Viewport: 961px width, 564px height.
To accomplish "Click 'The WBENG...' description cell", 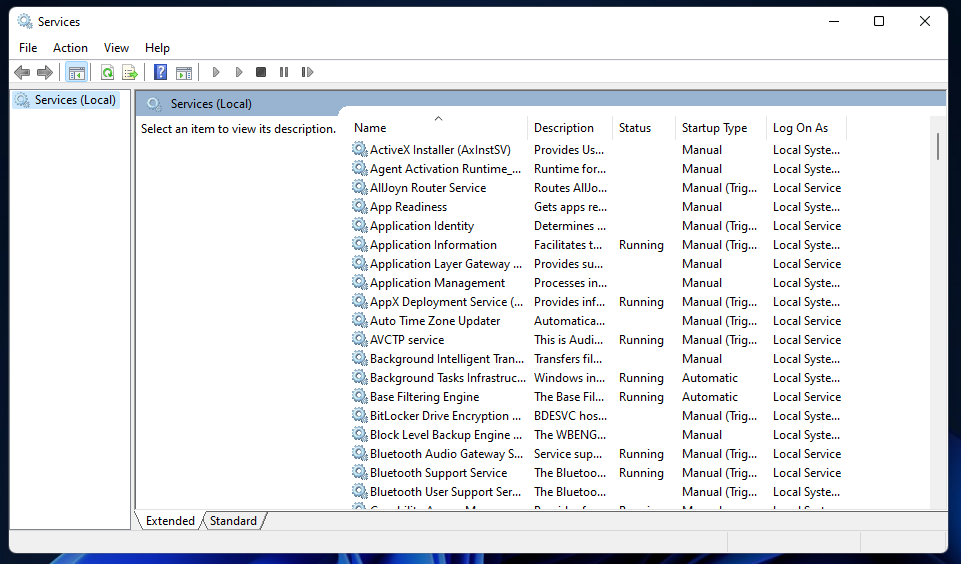I will coord(569,435).
